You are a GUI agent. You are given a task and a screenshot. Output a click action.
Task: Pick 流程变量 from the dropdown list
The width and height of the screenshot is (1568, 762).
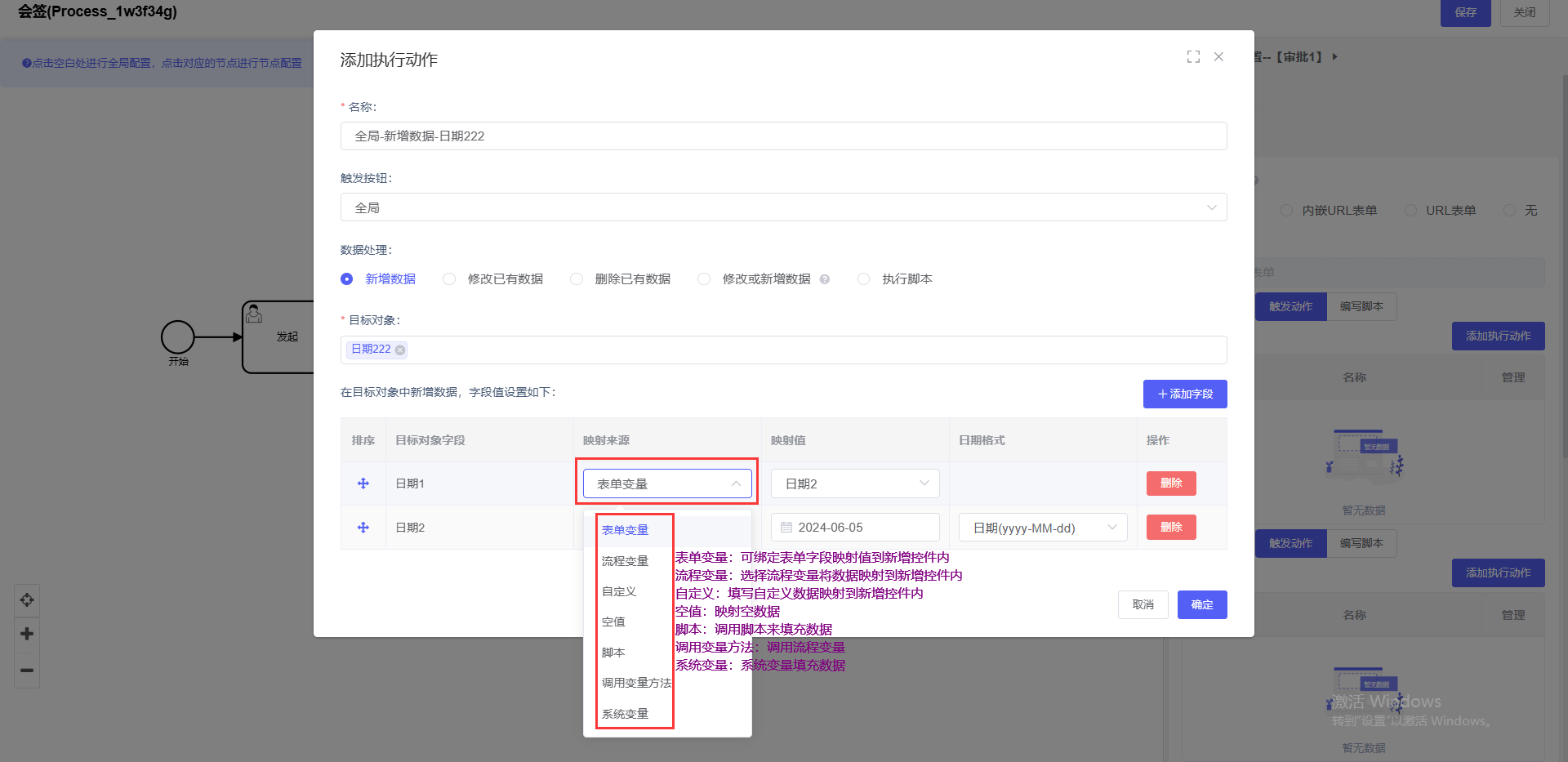625,561
